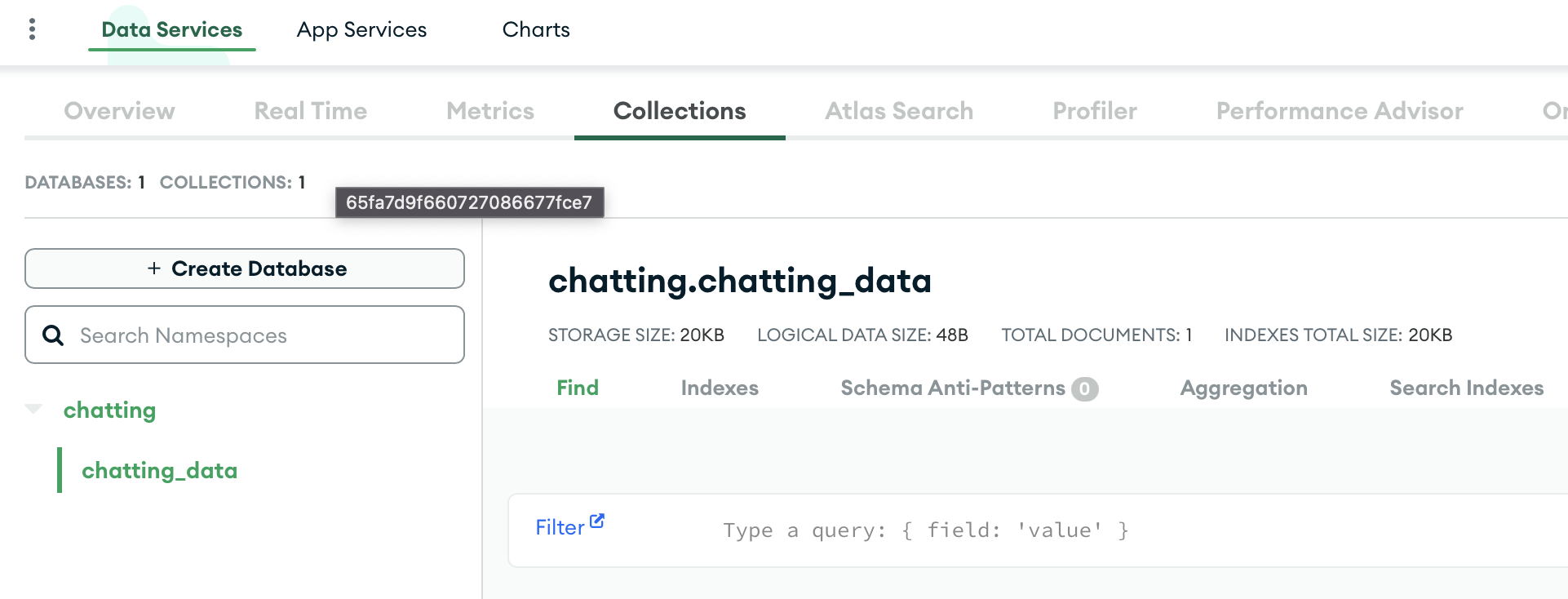Switch to the Data Services tab

(x=171, y=30)
